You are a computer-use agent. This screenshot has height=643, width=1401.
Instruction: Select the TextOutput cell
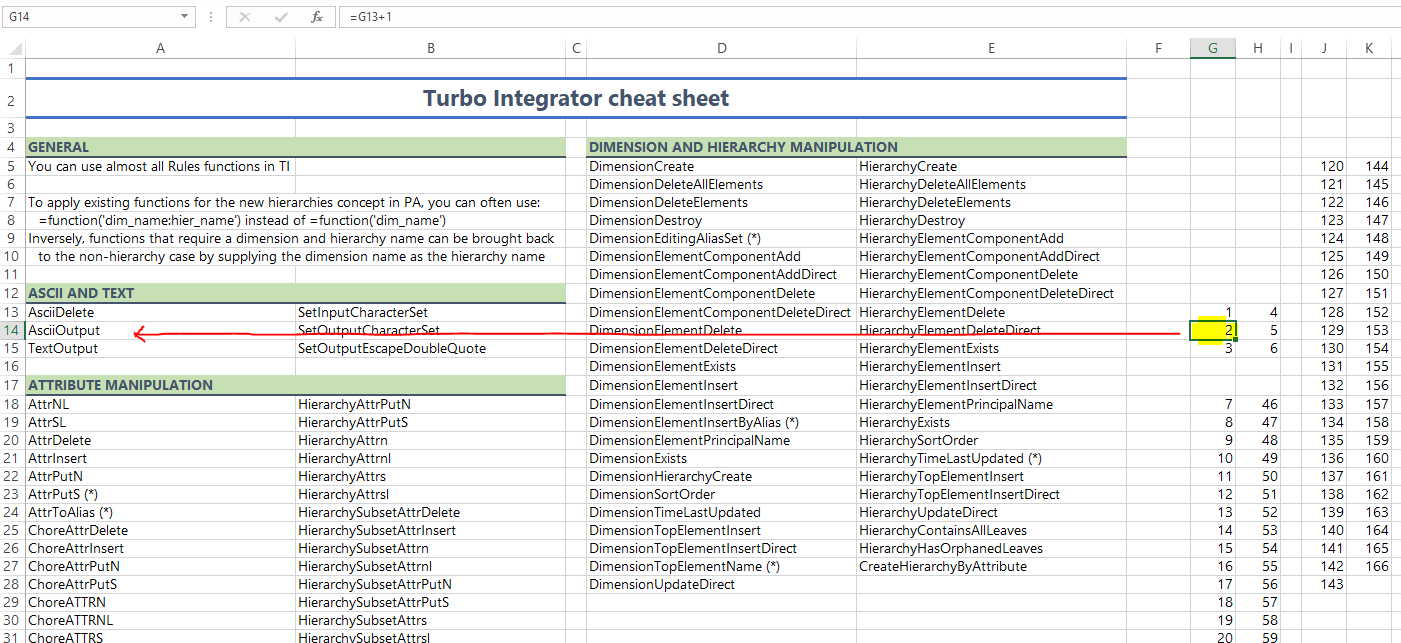click(161, 348)
